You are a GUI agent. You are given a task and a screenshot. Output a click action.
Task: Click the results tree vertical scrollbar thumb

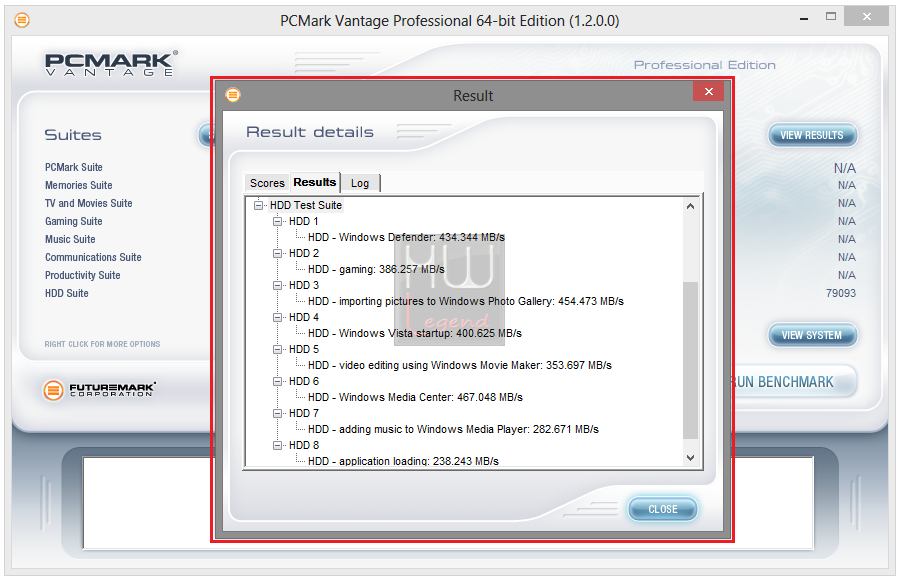[x=690, y=360]
